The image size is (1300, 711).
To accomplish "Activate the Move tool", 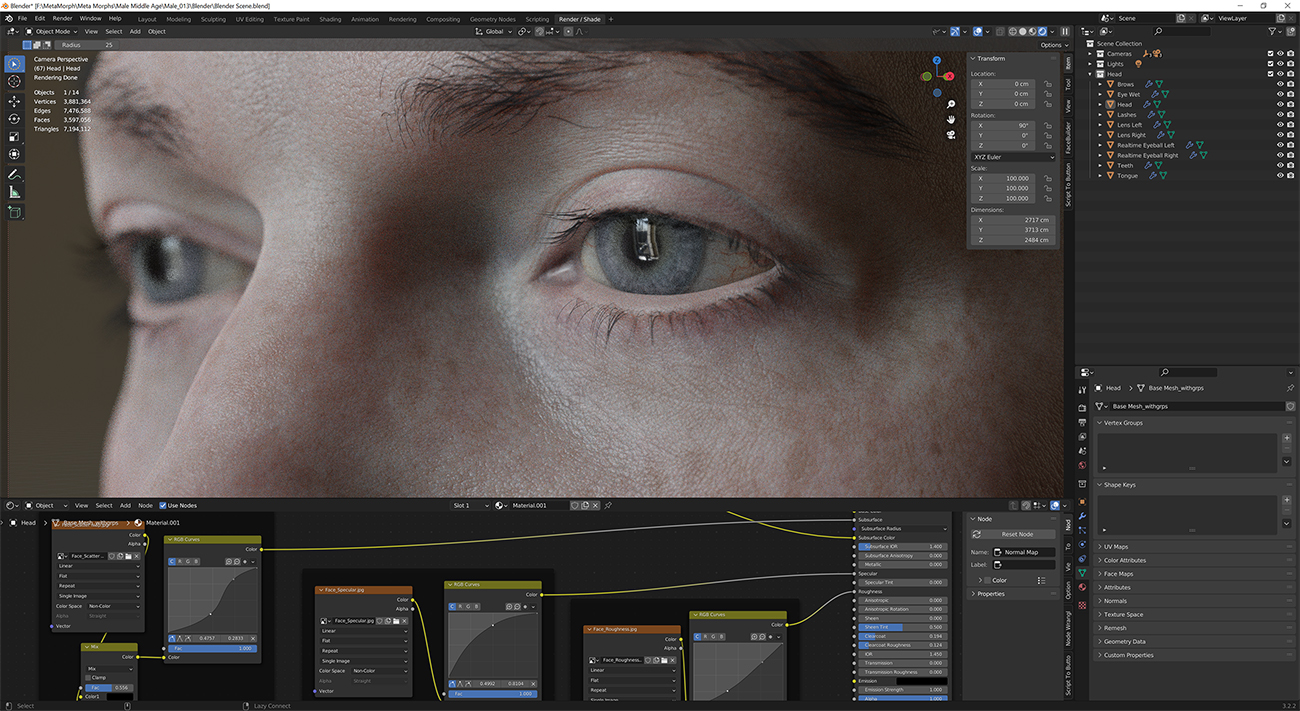I will click(14, 101).
